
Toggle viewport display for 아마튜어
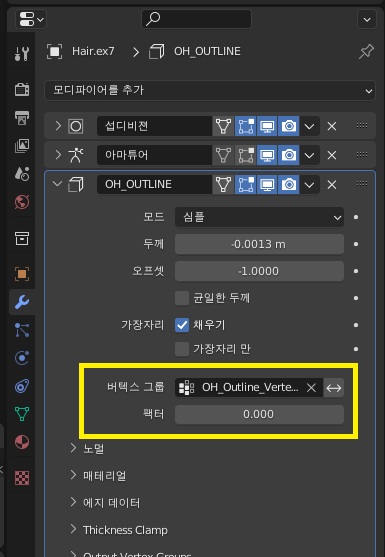point(267,155)
